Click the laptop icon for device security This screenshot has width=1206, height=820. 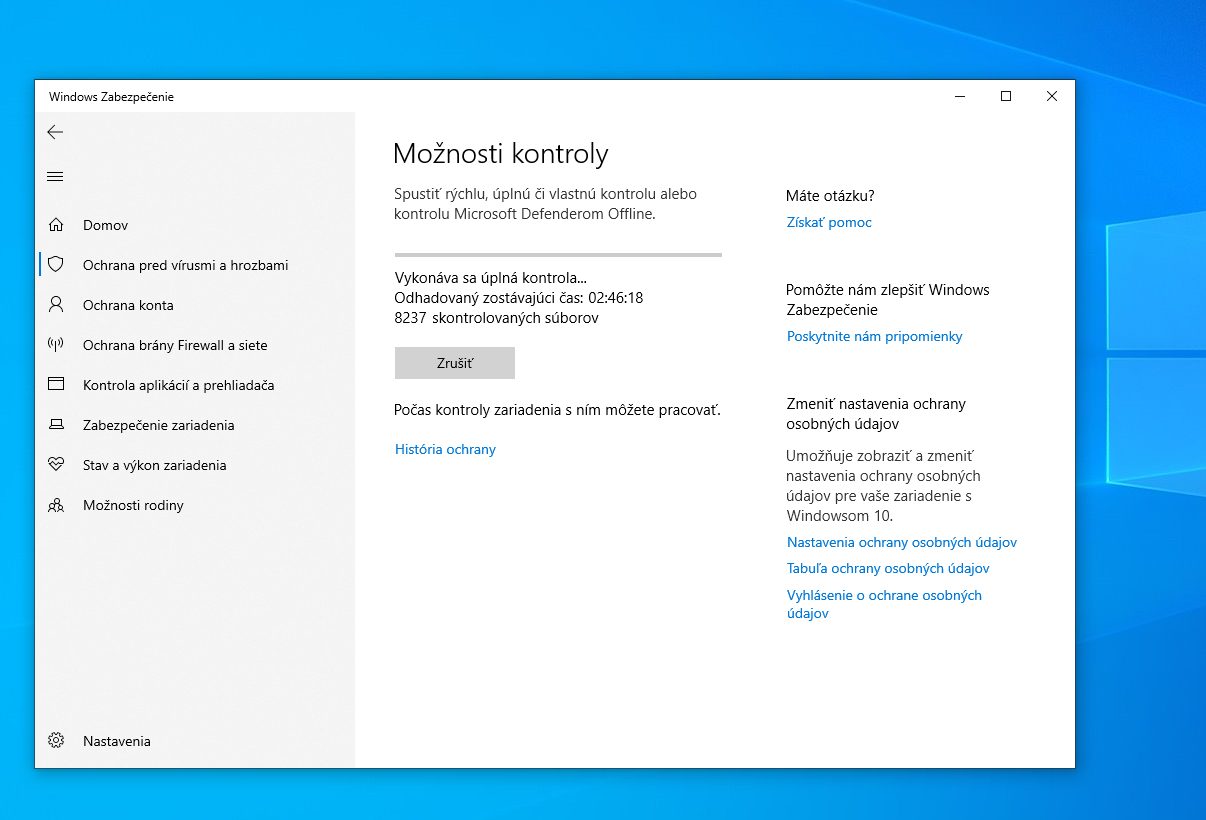point(56,425)
